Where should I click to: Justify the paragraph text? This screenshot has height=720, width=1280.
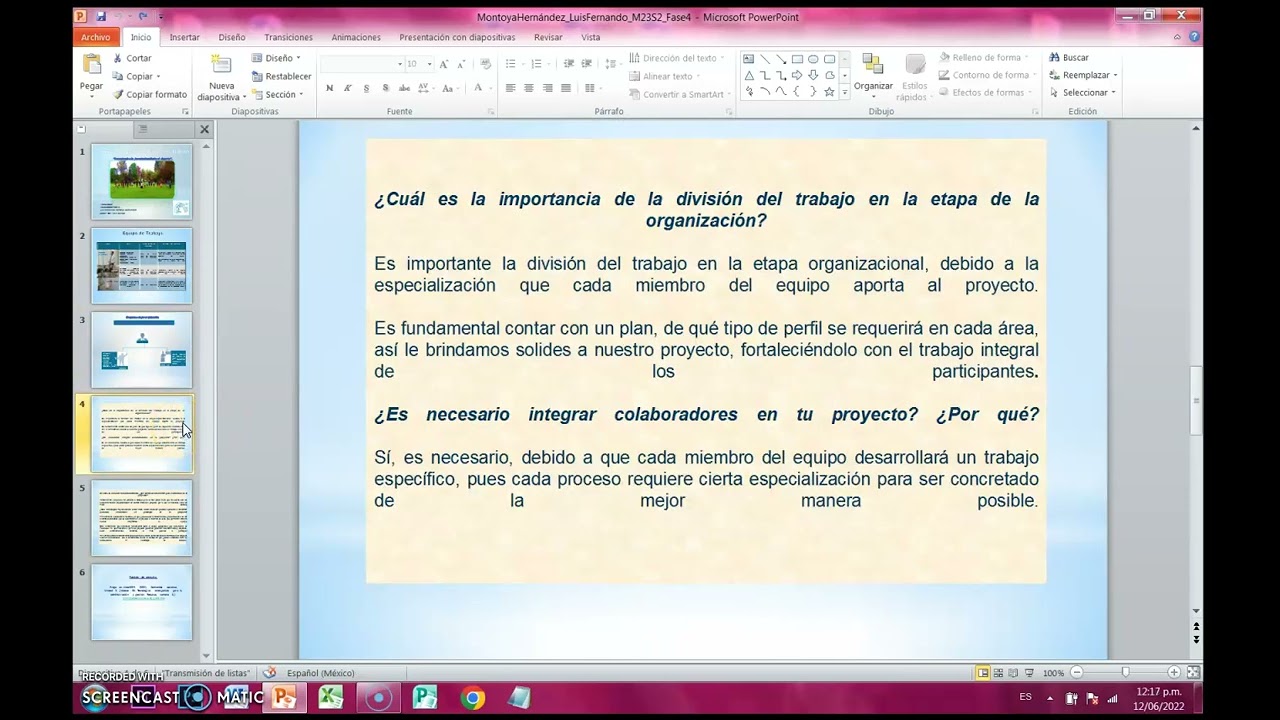tap(566, 88)
